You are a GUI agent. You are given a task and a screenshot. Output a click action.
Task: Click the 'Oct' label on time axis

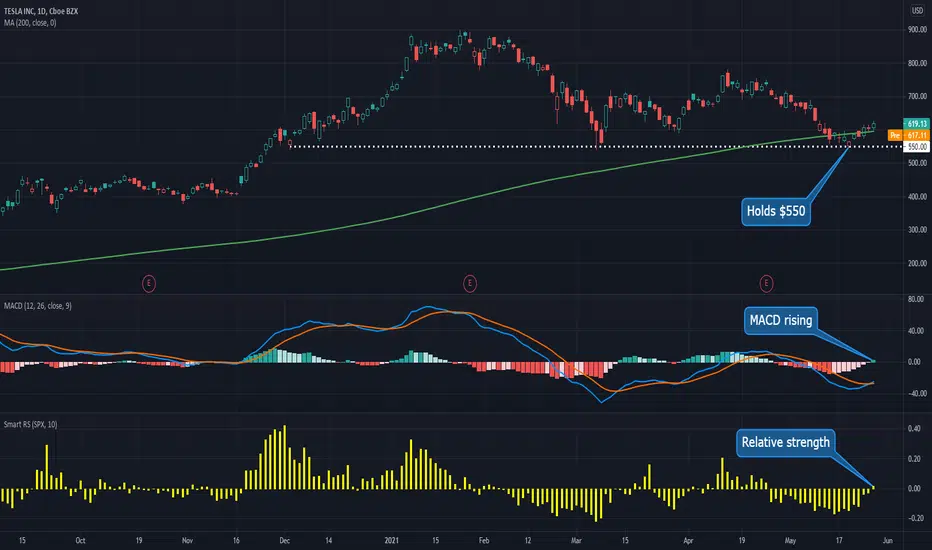coord(80,540)
